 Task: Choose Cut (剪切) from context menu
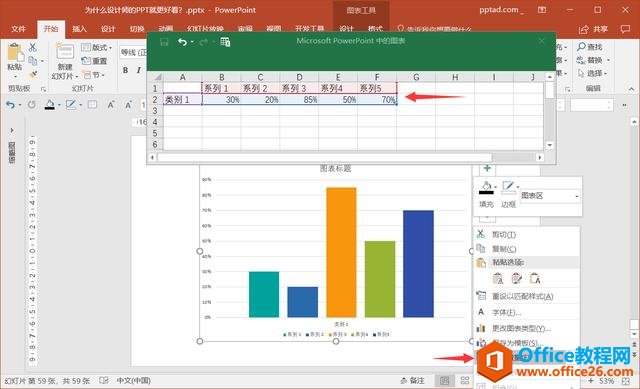[x=527, y=235]
